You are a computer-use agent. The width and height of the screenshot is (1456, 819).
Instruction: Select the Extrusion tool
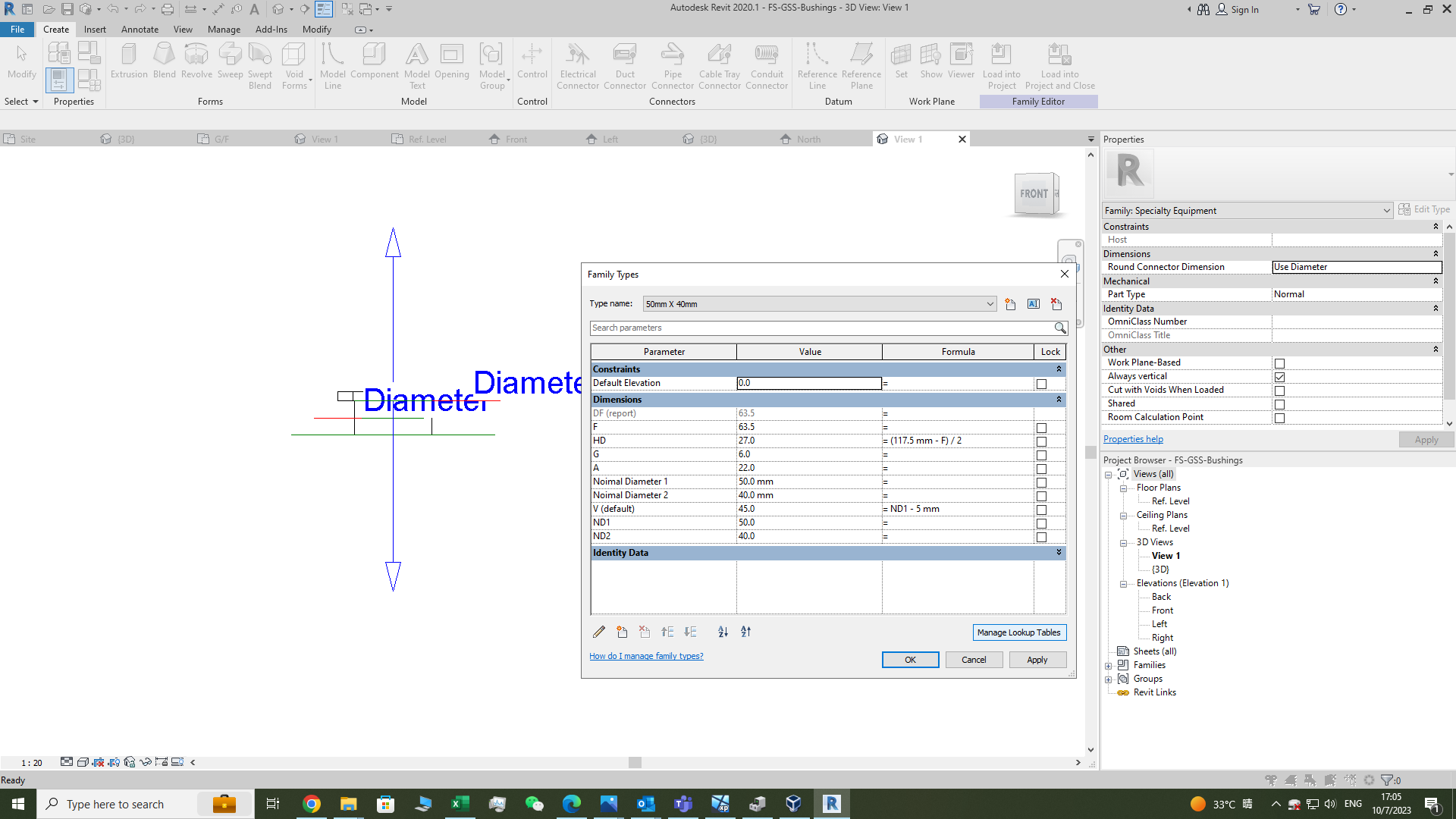(129, 61)
